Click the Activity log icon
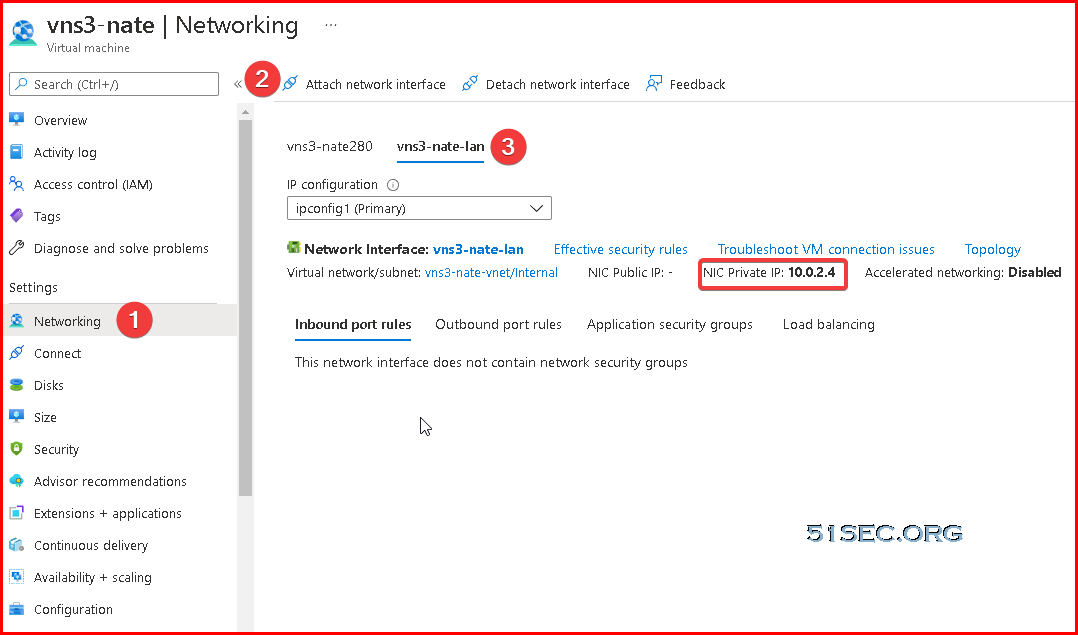This screenshot has width=1078, height=635. (16, 152)
